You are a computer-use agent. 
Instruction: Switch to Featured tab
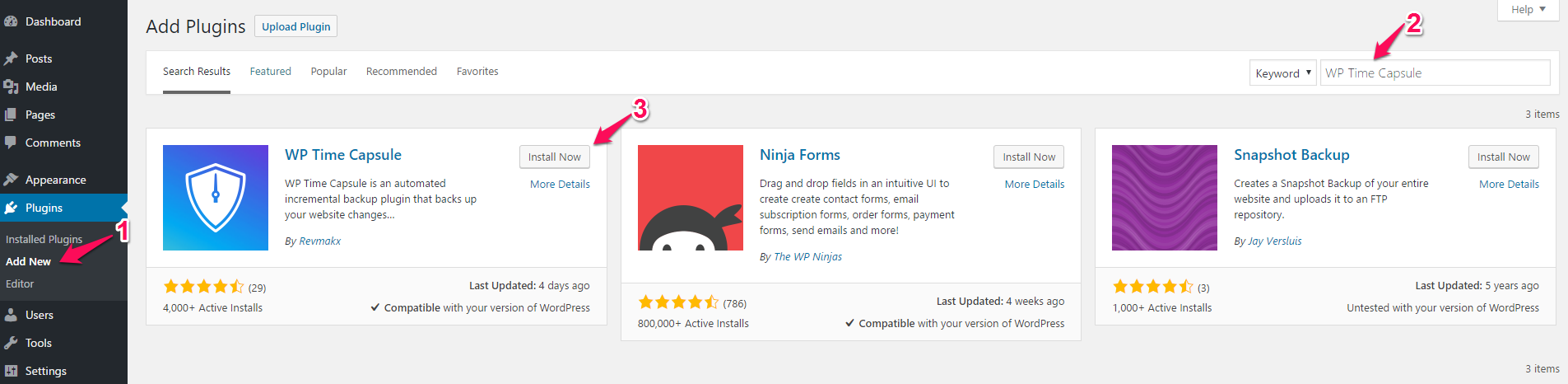tap(271, 72)
